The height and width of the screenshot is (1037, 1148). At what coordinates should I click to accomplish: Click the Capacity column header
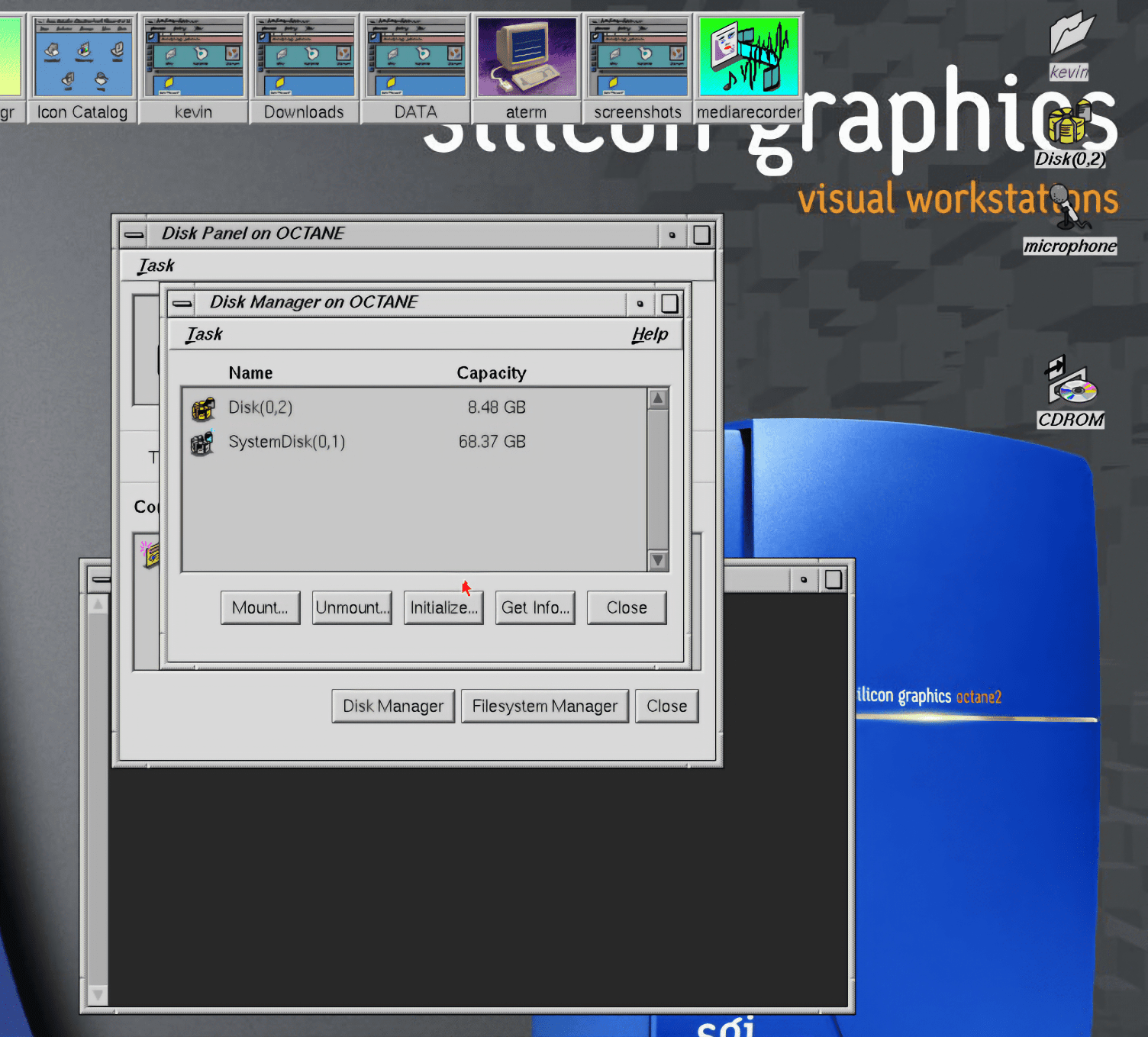click(x=492, y=373)
